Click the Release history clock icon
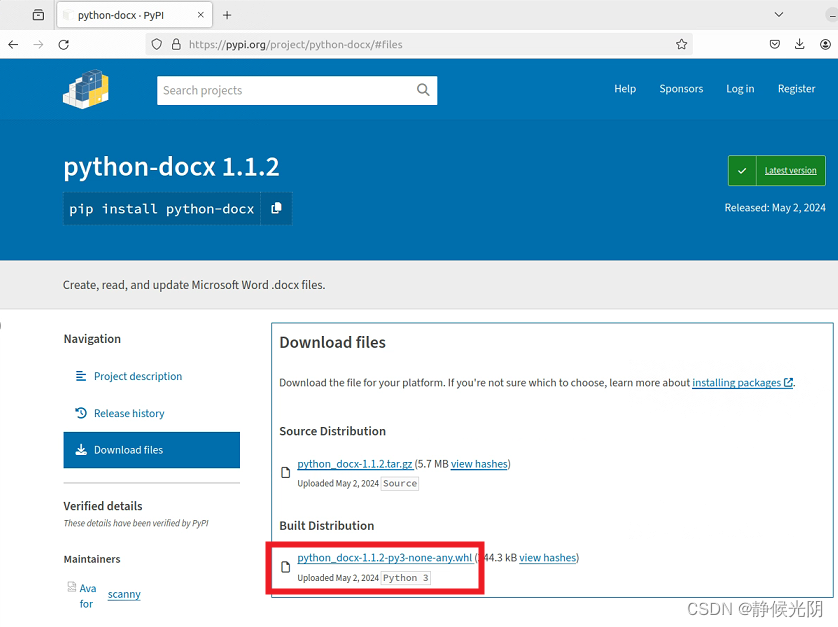The image size is (838, 627). point(81,413)
